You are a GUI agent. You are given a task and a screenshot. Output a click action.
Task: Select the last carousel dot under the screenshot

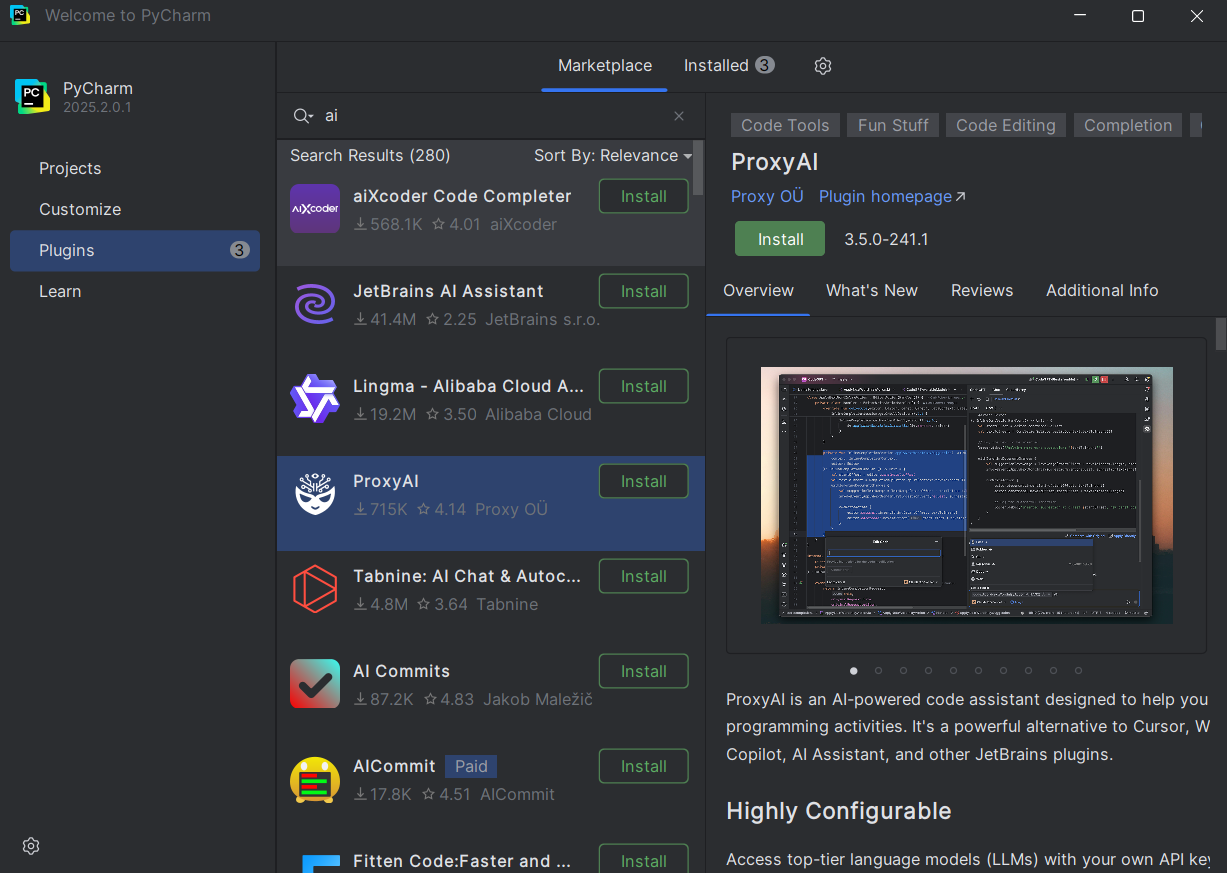(1078, 671)
